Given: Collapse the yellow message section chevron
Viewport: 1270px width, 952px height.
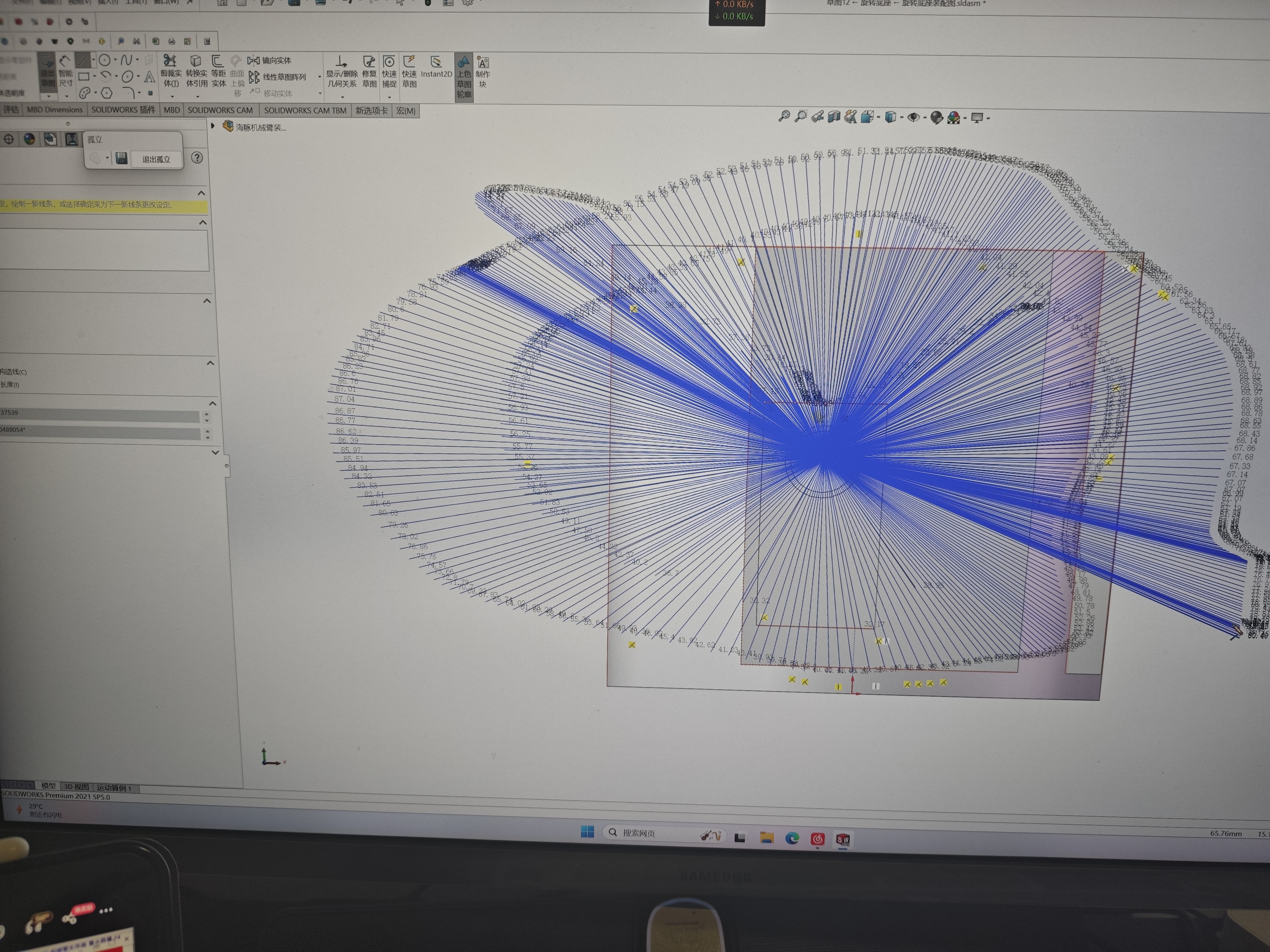Looking at the screenshot, I should [x=202, y=193].
